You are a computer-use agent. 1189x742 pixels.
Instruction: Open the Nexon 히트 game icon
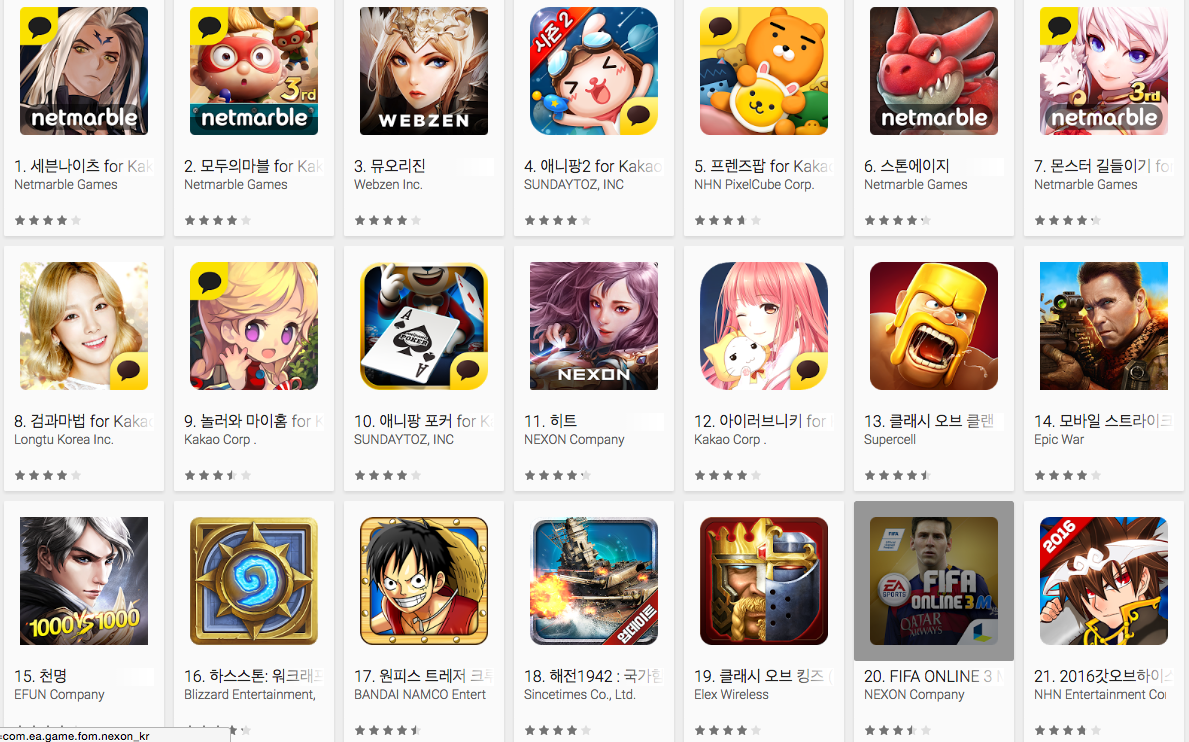click(594, 326)
